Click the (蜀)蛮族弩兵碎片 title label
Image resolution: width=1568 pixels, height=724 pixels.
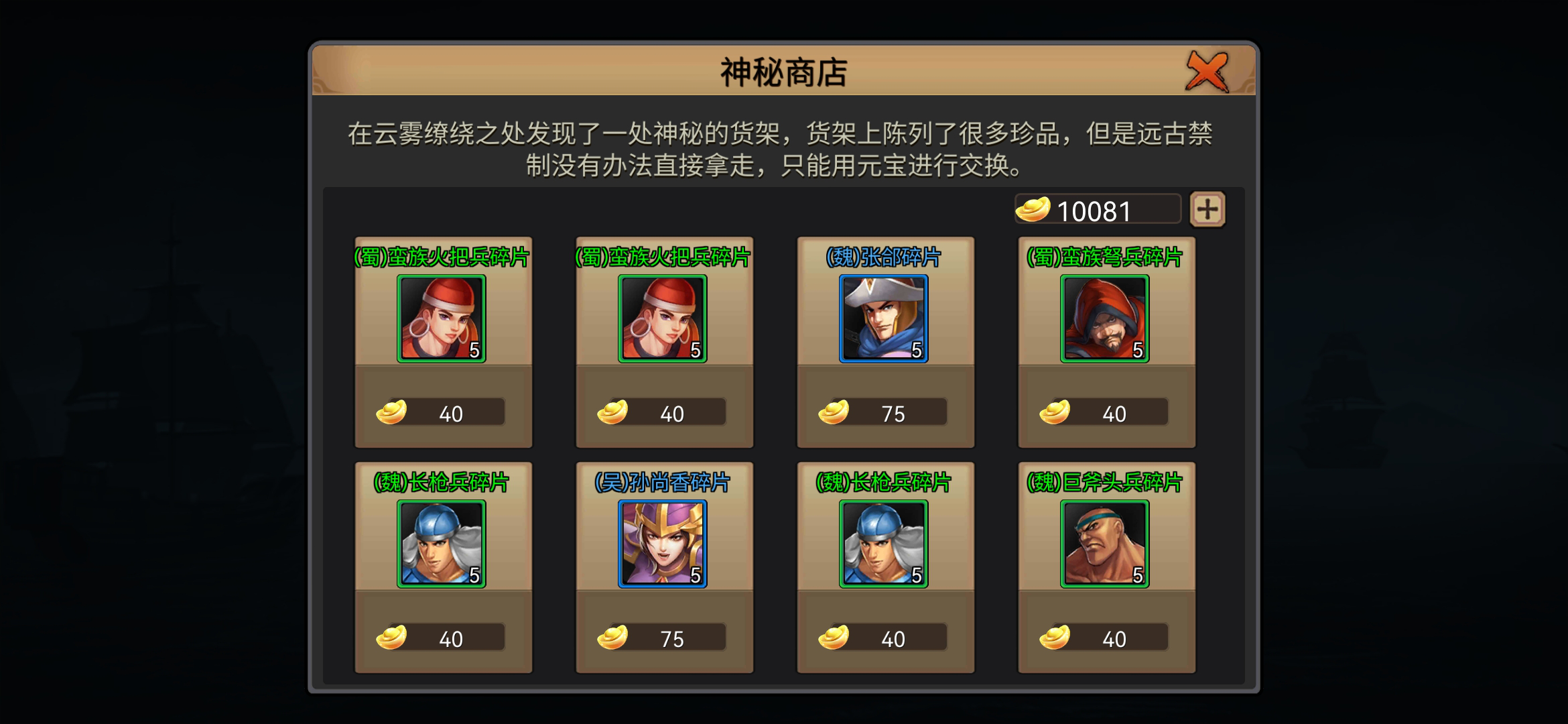[x=1104, y=257]
